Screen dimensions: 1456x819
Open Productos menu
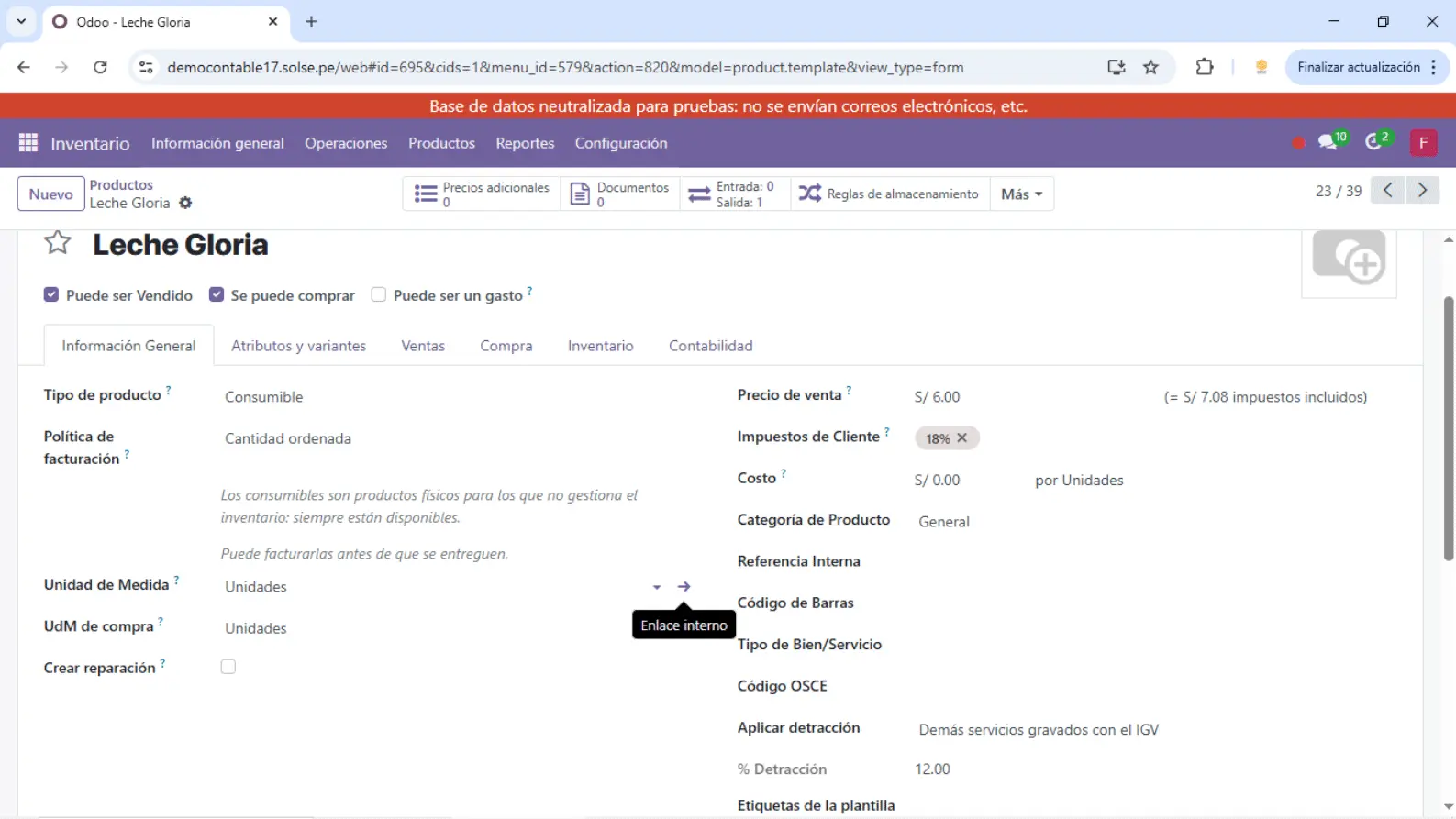441,143
